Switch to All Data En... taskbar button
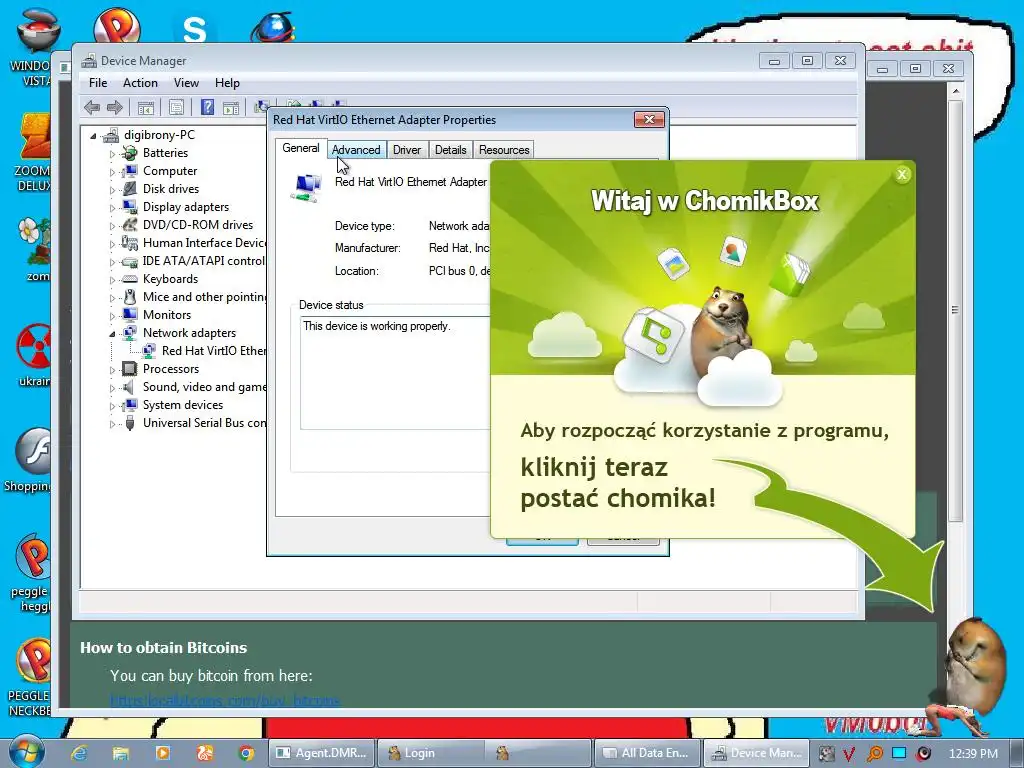Viewport: 1024px width, 768px height. (x=647, y=753)
